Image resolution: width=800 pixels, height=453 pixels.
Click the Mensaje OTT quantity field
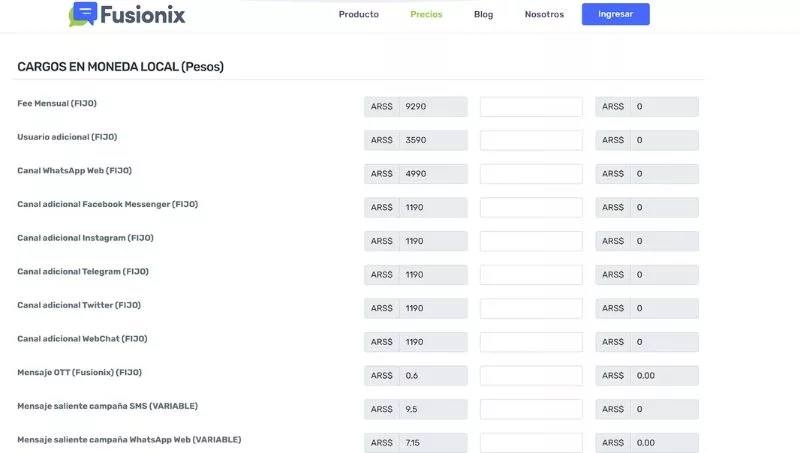(x=531, y=376)
